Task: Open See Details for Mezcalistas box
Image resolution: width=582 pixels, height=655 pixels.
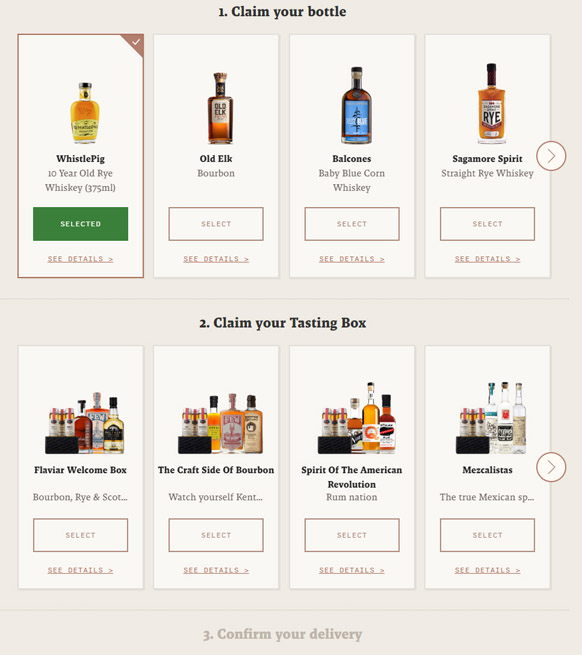Action: point(487,570)
